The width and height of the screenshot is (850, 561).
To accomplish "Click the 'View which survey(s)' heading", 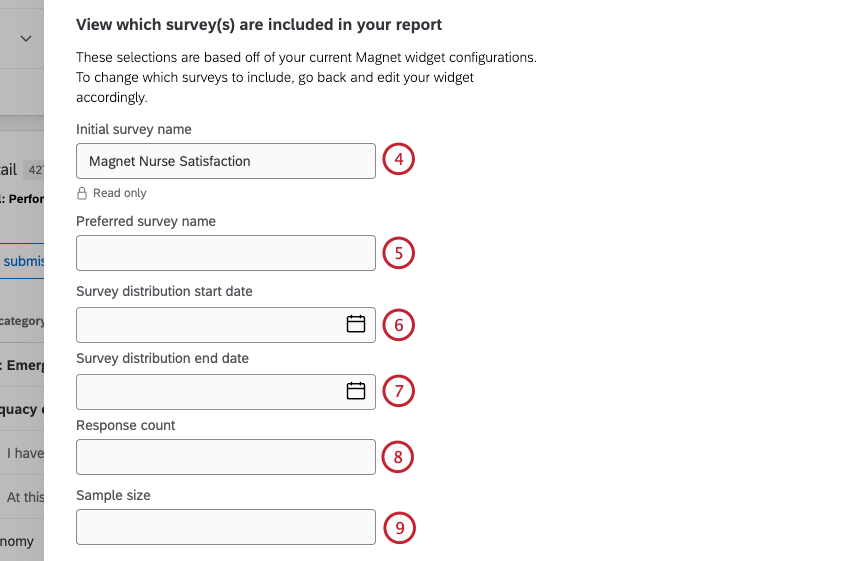I will pos(259,24).
